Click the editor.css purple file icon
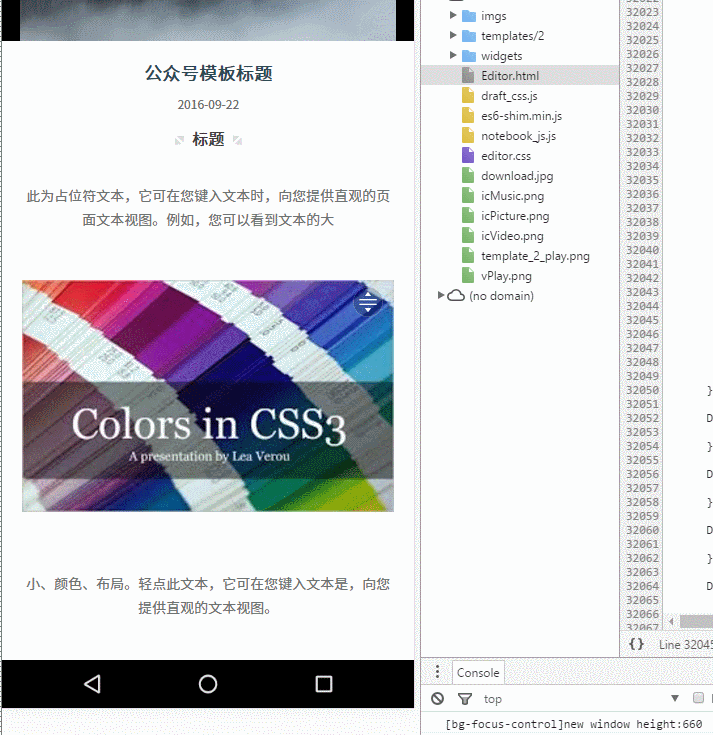 point(468,156)
